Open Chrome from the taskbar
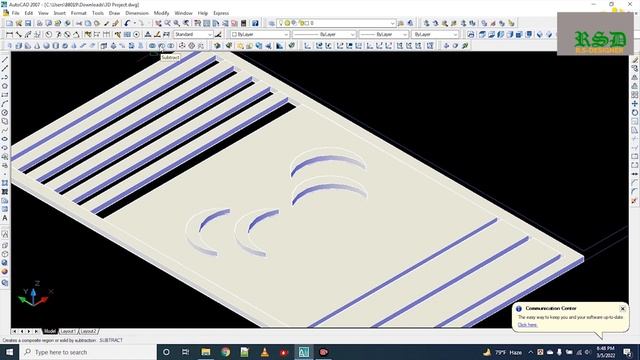Viewport: 640px width, 360px height. tap(225, 352)
